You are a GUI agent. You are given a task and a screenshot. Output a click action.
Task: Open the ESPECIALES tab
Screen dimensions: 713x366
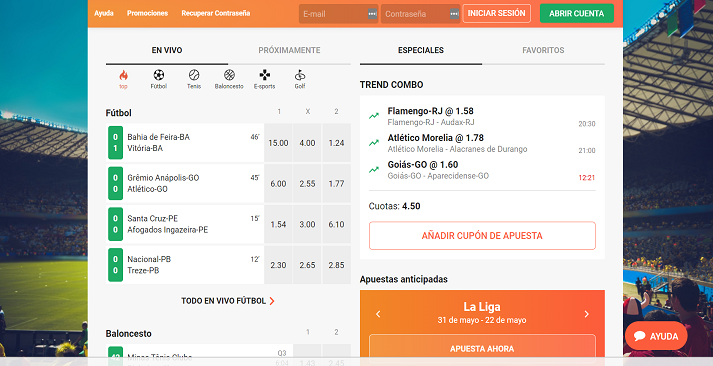[421, 50]
